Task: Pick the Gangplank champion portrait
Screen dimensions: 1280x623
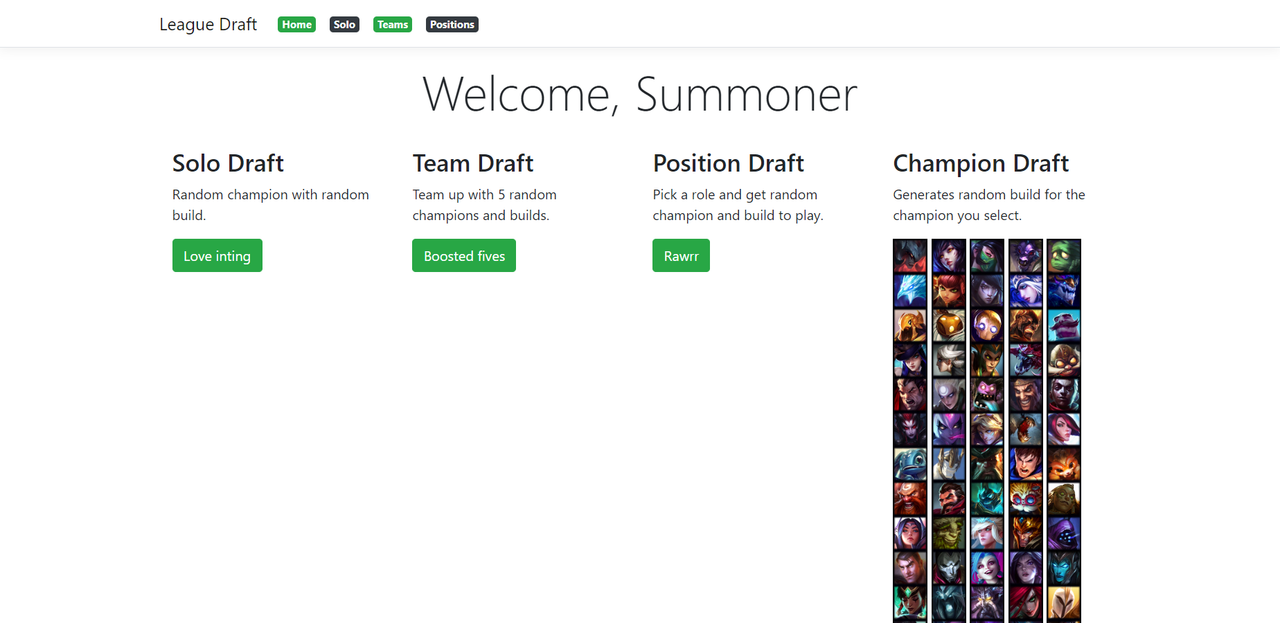Action: coord(987,463)
